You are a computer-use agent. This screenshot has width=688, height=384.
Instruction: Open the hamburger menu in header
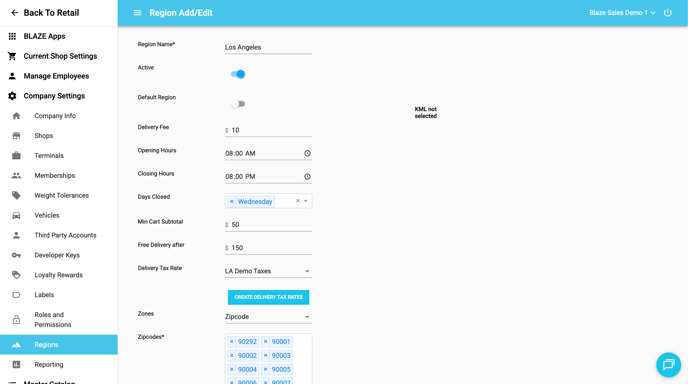[137, 13]
